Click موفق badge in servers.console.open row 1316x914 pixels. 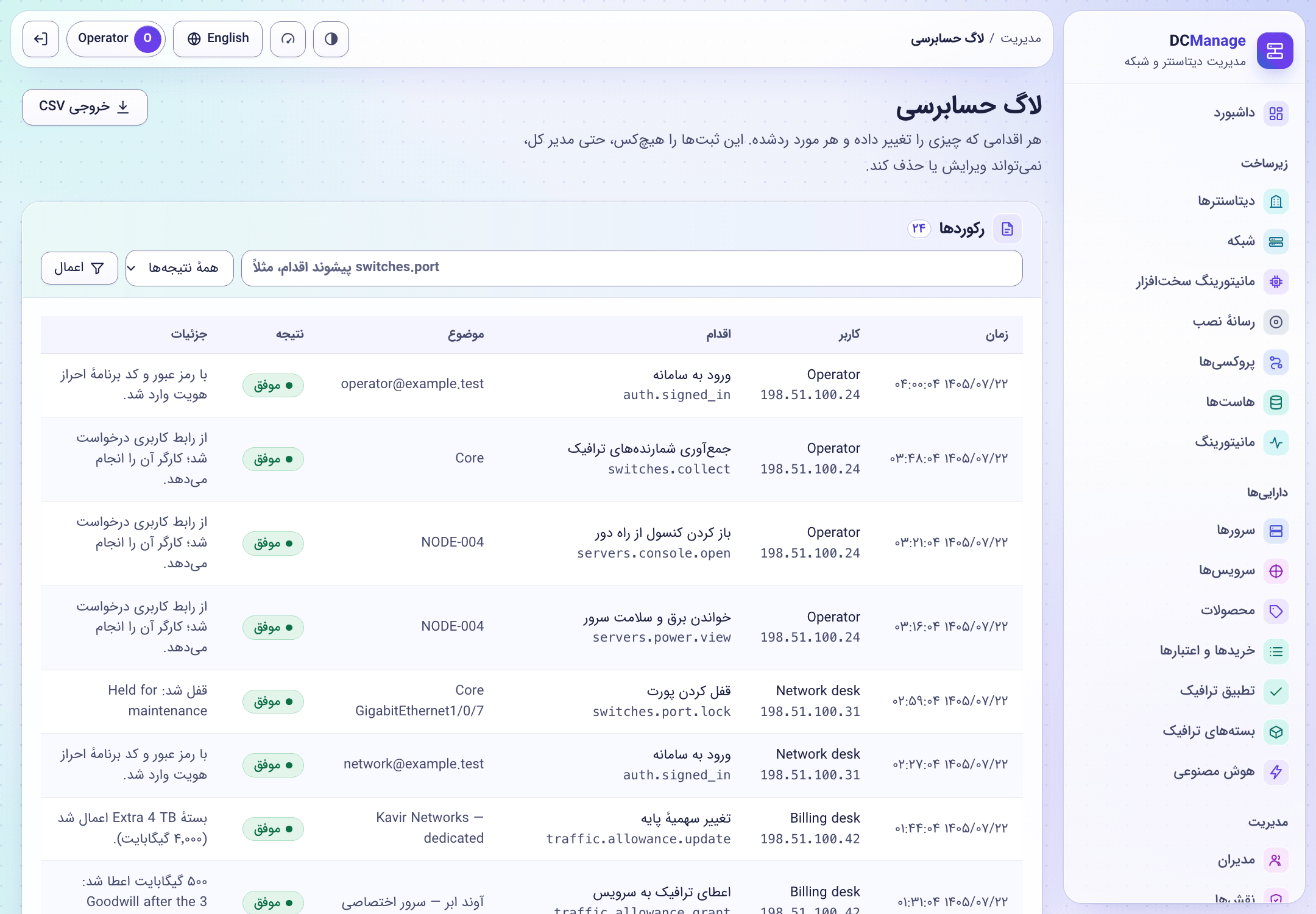(273, 544)
